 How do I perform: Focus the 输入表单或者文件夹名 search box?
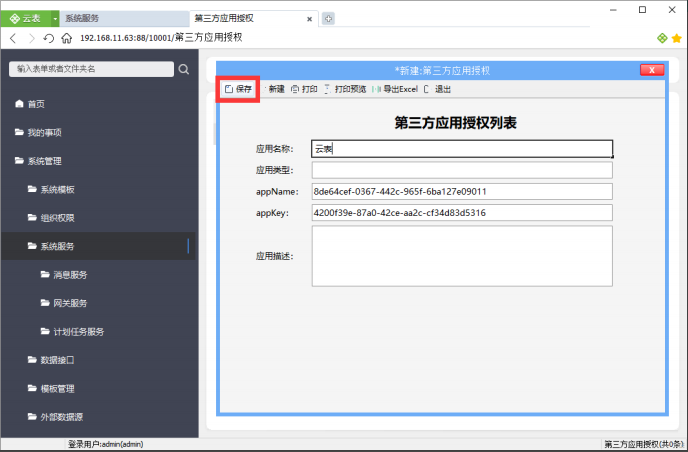tap(91, 69)
